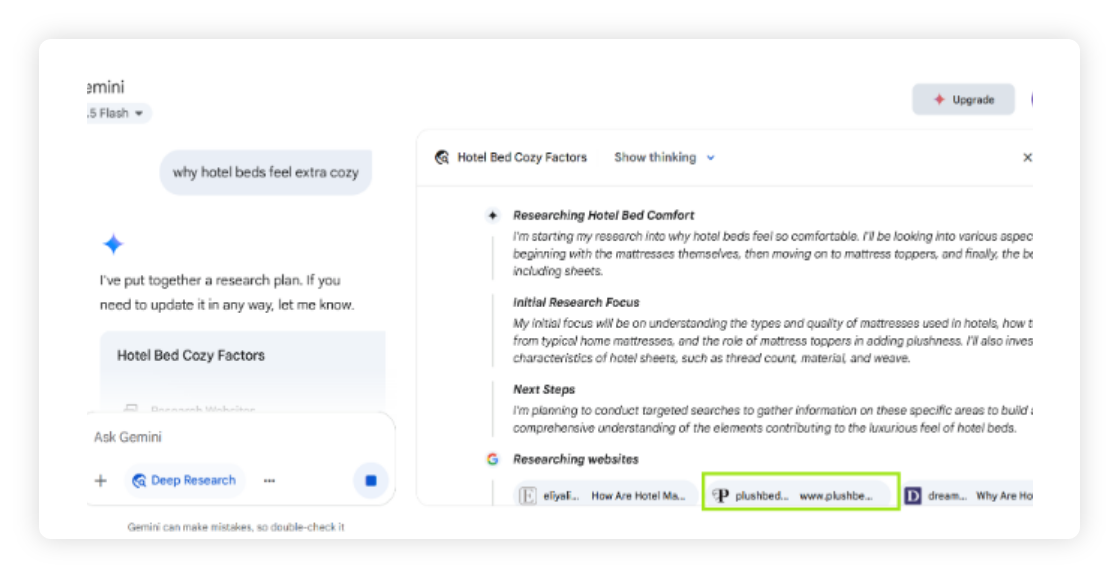Click the Deep Research icon beside report title
This screenshot has width=1119, height=578.
pos(442,158)
